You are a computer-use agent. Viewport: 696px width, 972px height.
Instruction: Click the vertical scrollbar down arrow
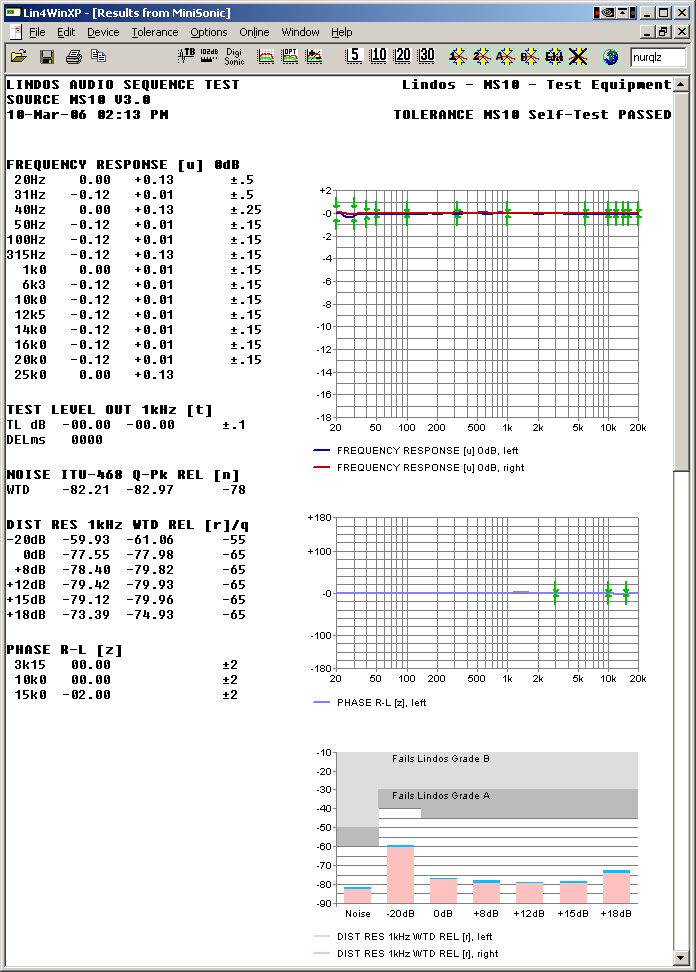681,958
